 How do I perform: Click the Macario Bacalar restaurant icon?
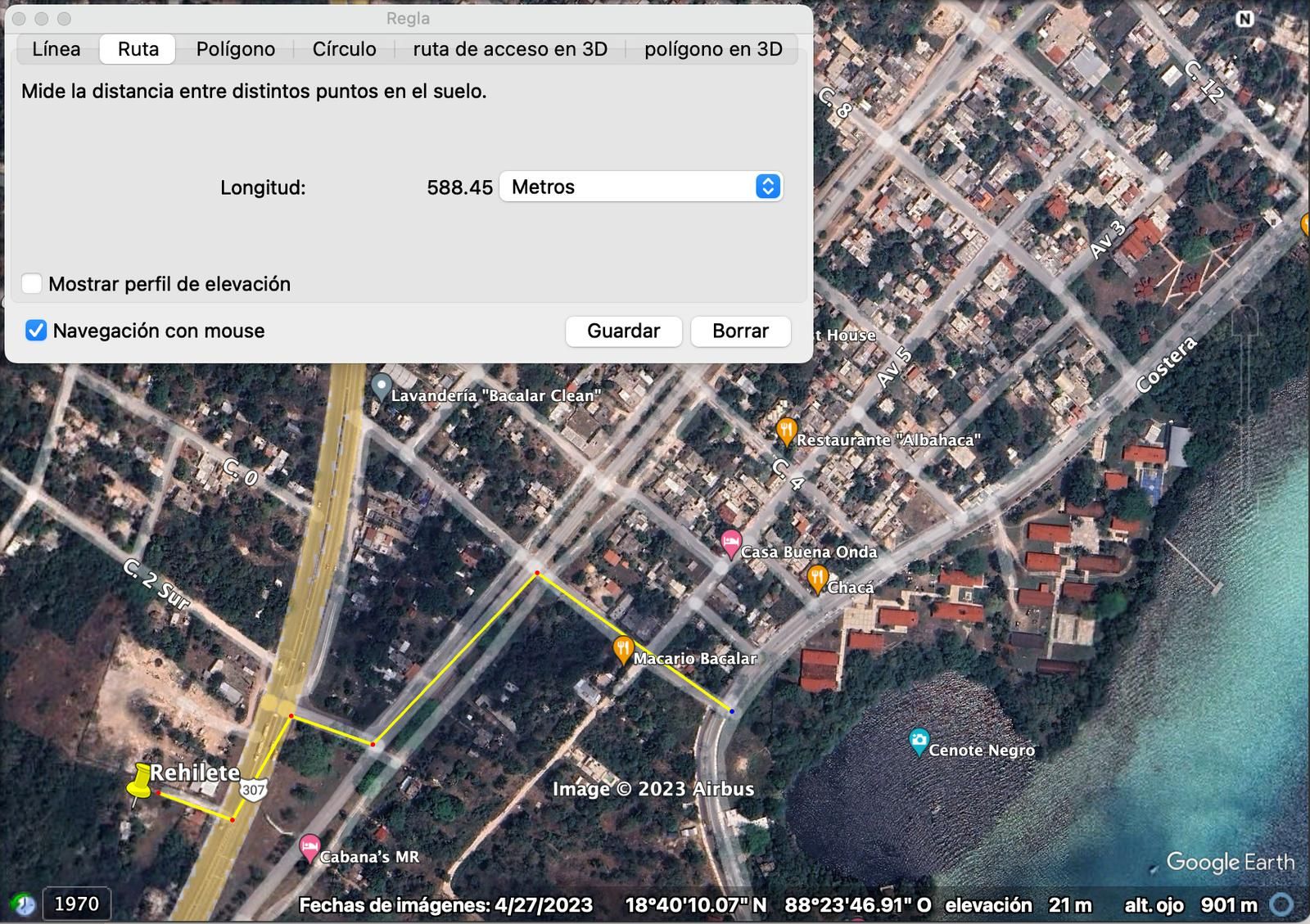tap(623, 651)
